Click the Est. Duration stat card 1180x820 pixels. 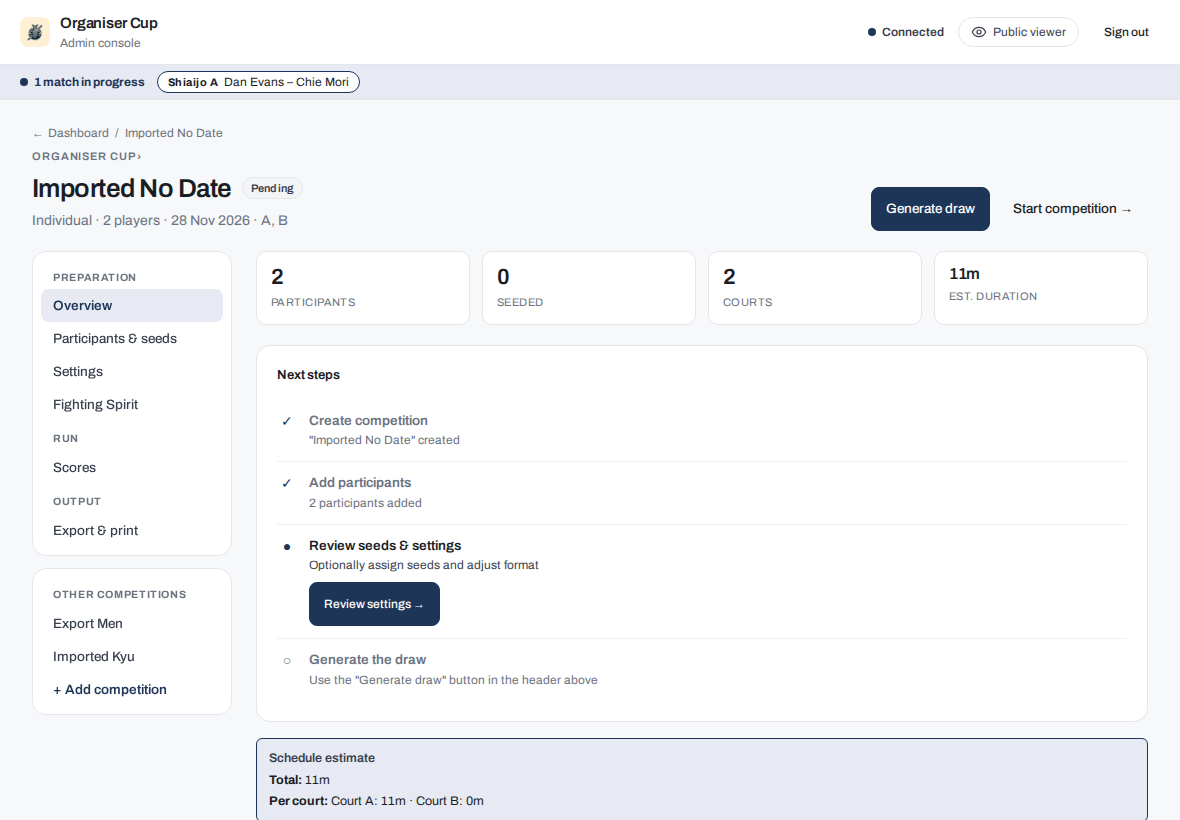[x=1041, y=288]
